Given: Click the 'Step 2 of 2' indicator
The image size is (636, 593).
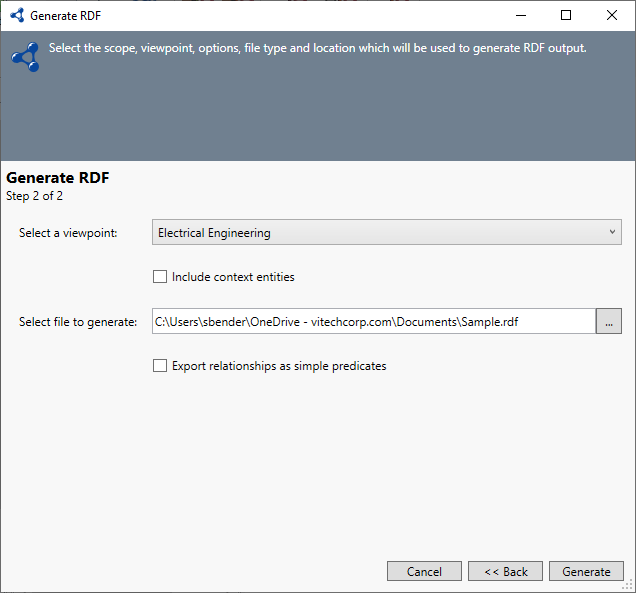Looking at the screenshot, I should (35, 196).
